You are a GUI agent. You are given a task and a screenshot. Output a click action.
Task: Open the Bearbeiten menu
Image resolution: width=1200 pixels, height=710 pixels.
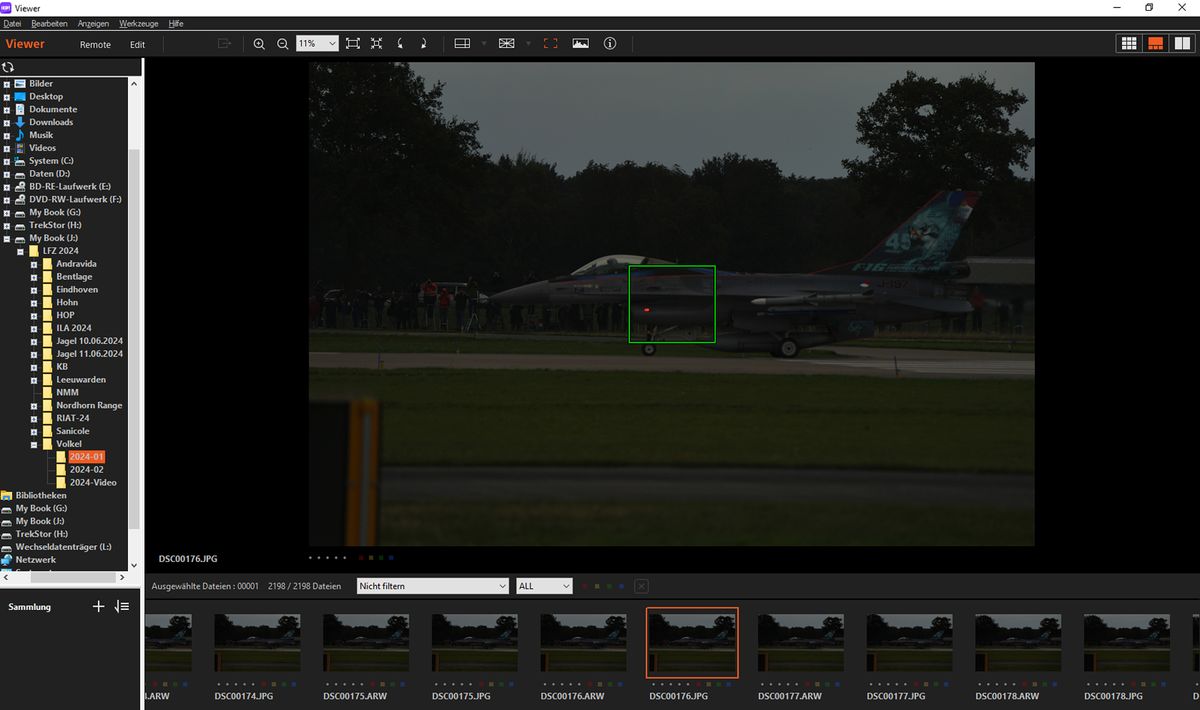point(49,23)
